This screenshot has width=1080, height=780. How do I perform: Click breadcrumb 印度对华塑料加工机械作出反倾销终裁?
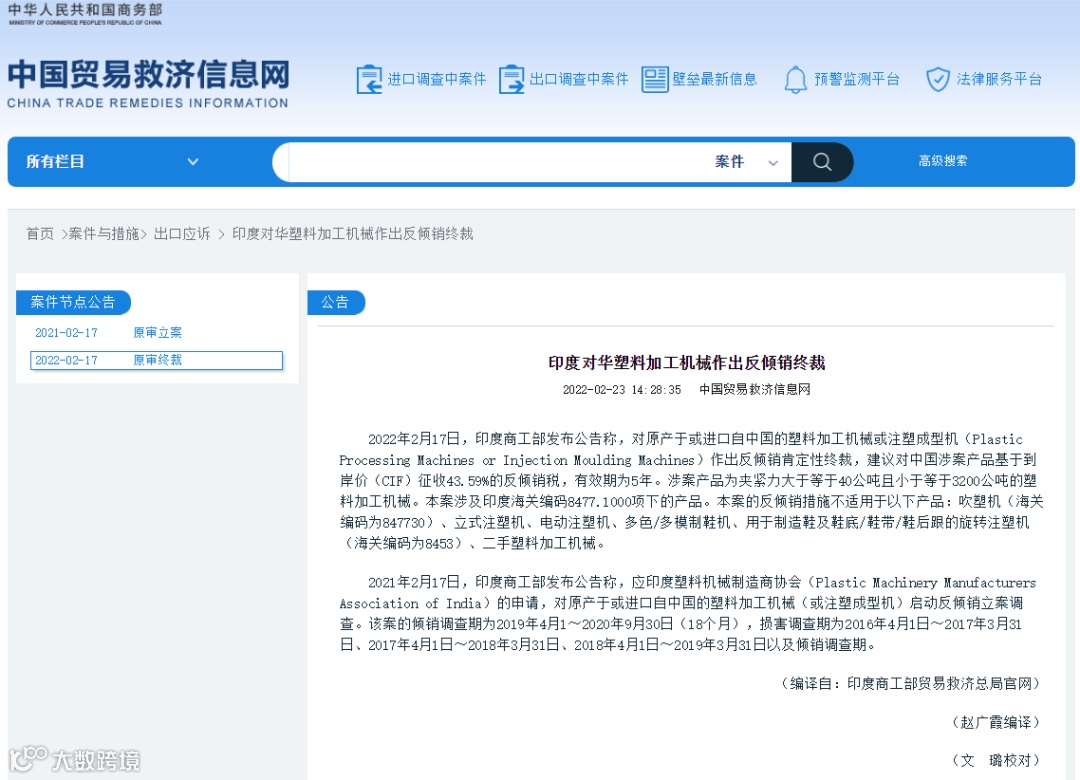353,234
